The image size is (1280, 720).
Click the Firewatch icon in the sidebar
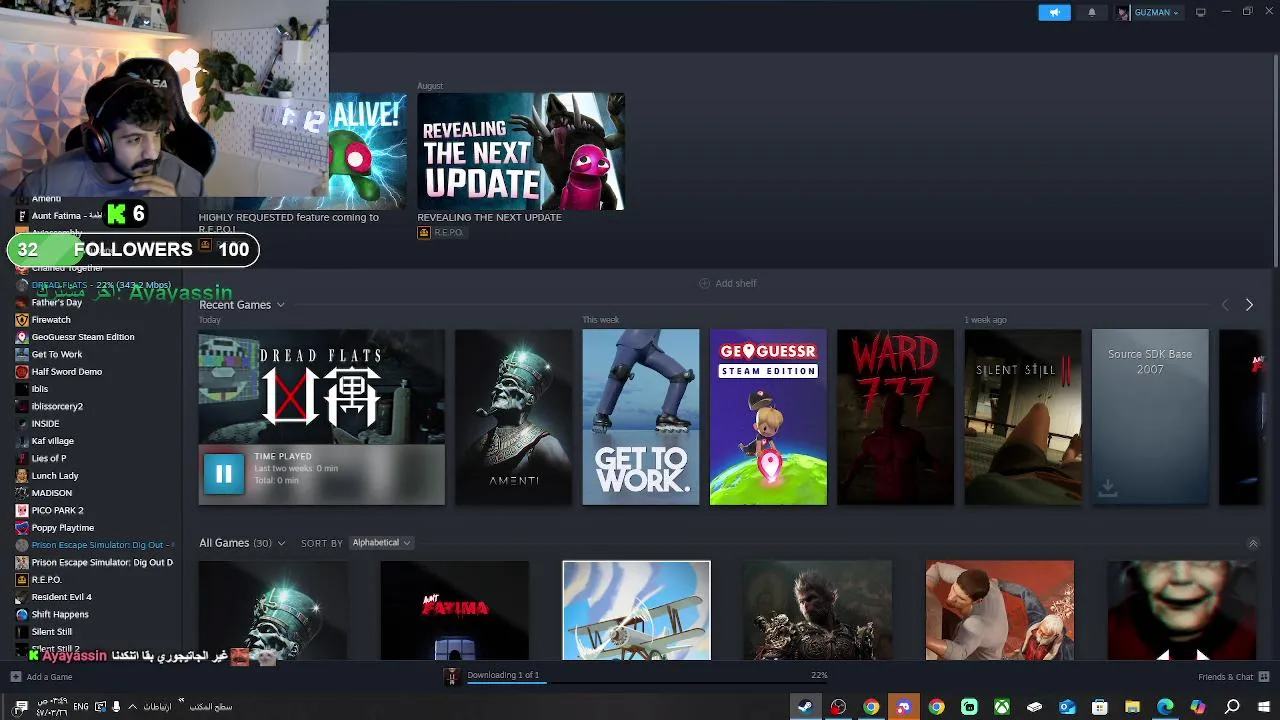[22, 320]
